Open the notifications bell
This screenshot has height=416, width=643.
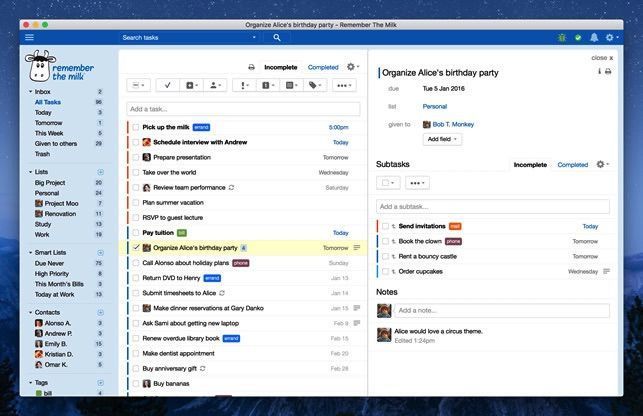point(594,37)
